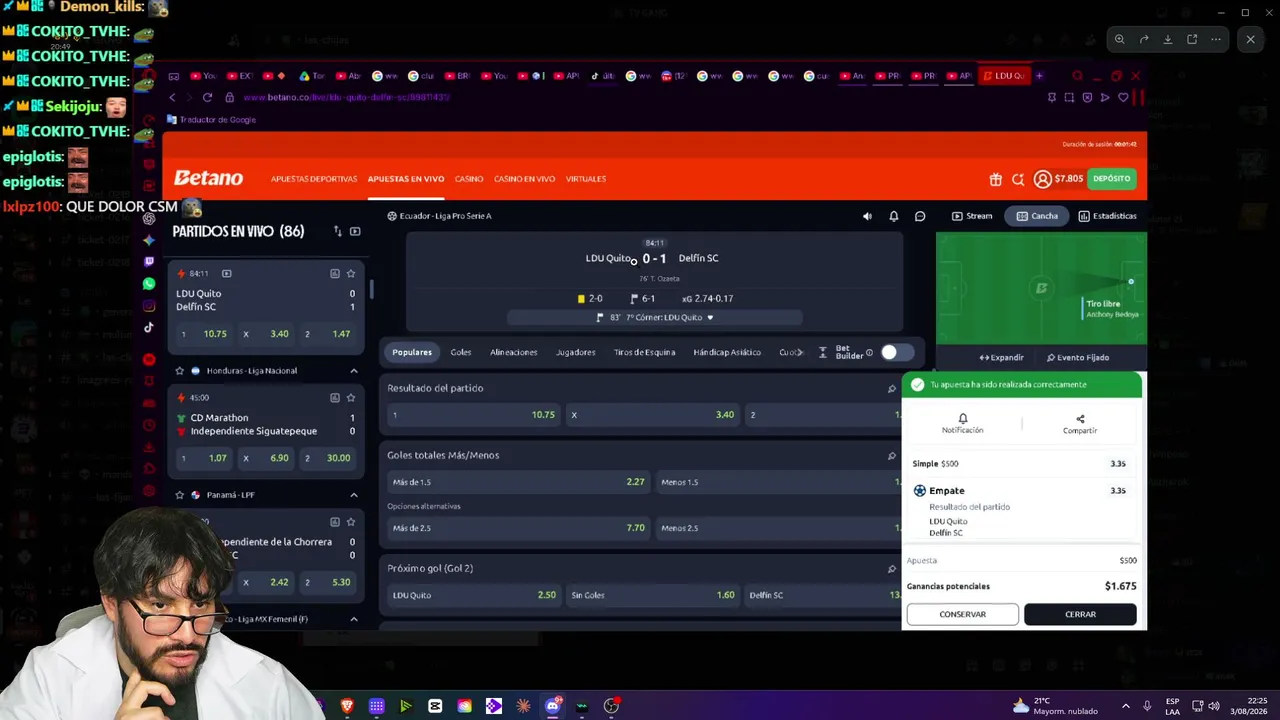
Task: Mute match sound with speaker icon
Action: pyautogui.click(x=867, y=216)
